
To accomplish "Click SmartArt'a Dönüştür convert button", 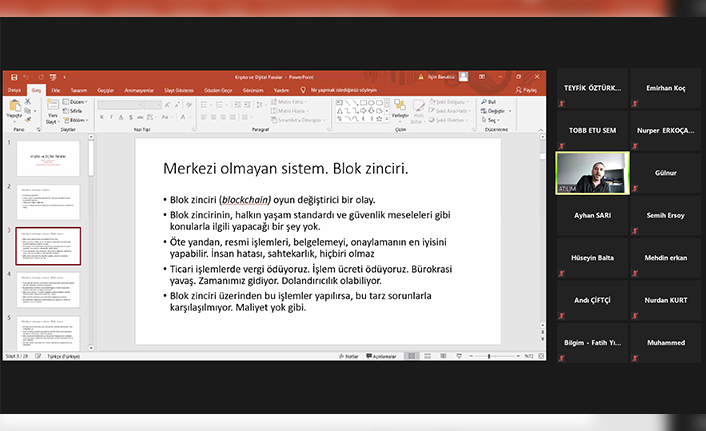I will click(x=298, y=120).
